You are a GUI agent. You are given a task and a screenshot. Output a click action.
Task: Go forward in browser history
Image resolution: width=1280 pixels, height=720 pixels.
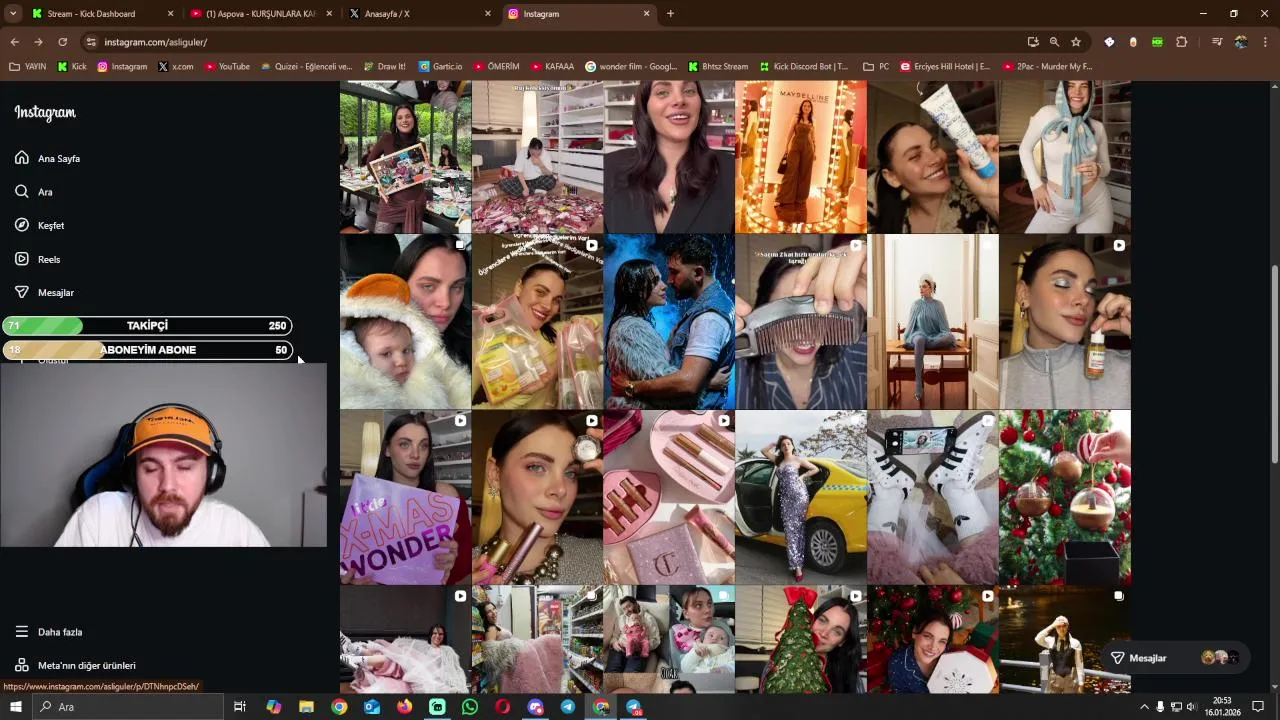coord(38,42)
